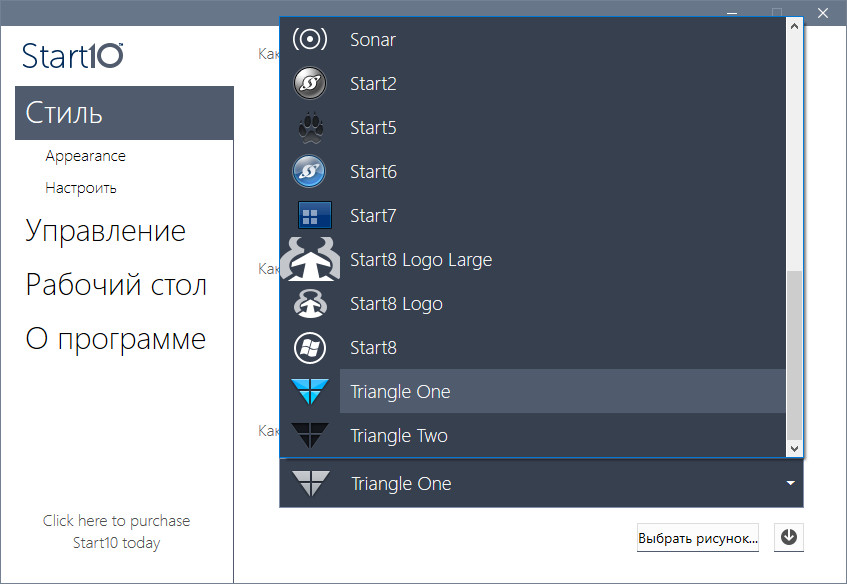This screenshot has height=584, width=847.
Task: Click the Start5 paw print icon
Action: (x=311, y=127)
